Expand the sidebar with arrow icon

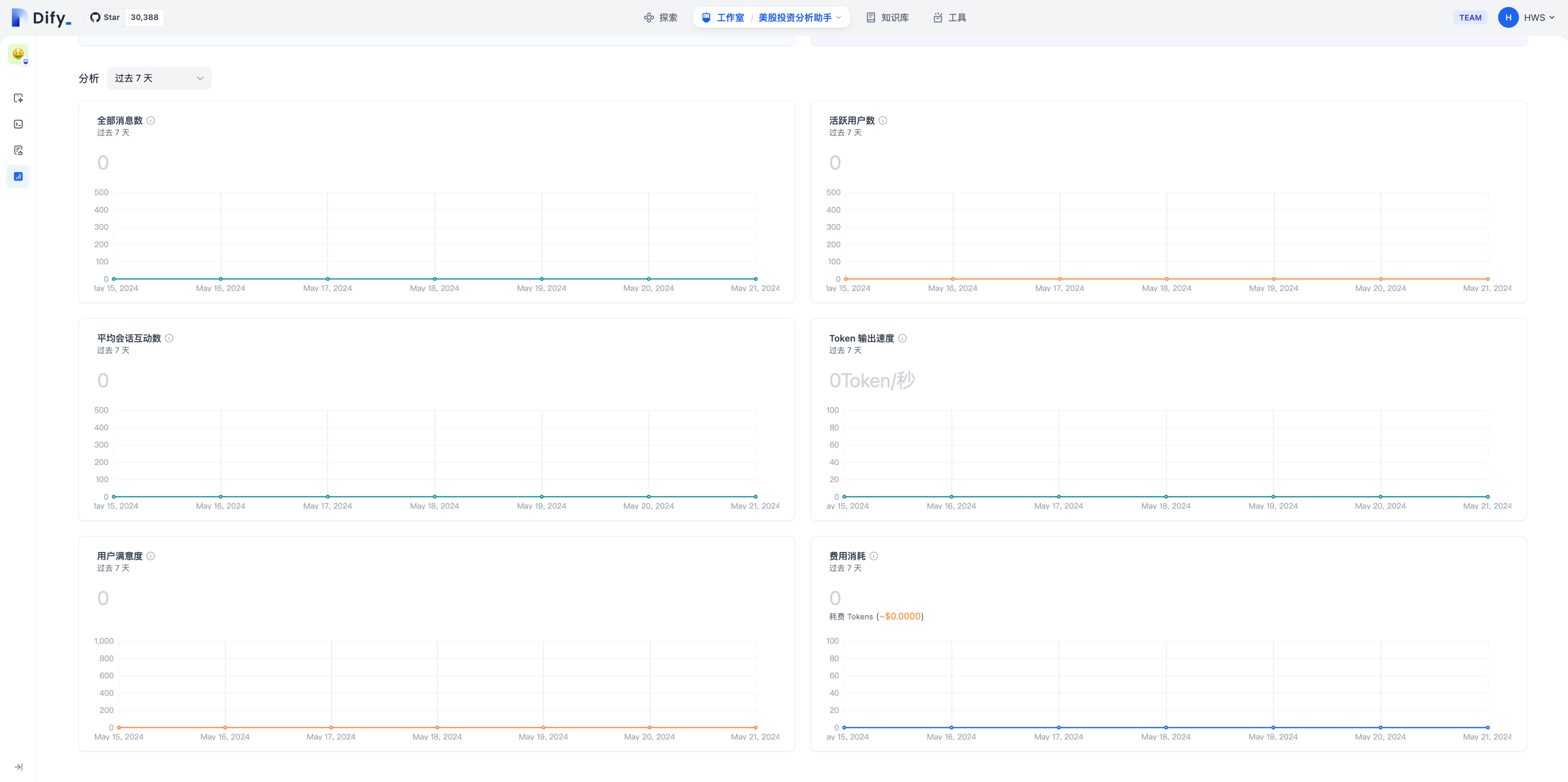(18, 767)
